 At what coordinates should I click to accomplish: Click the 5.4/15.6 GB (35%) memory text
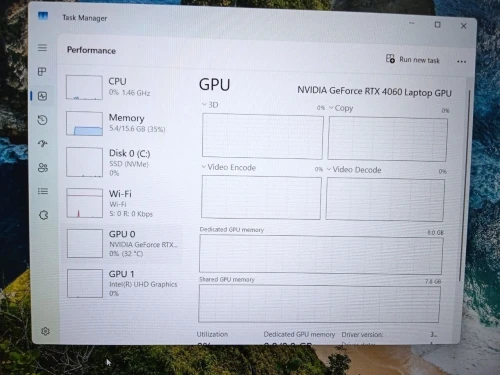click(137, 129)
